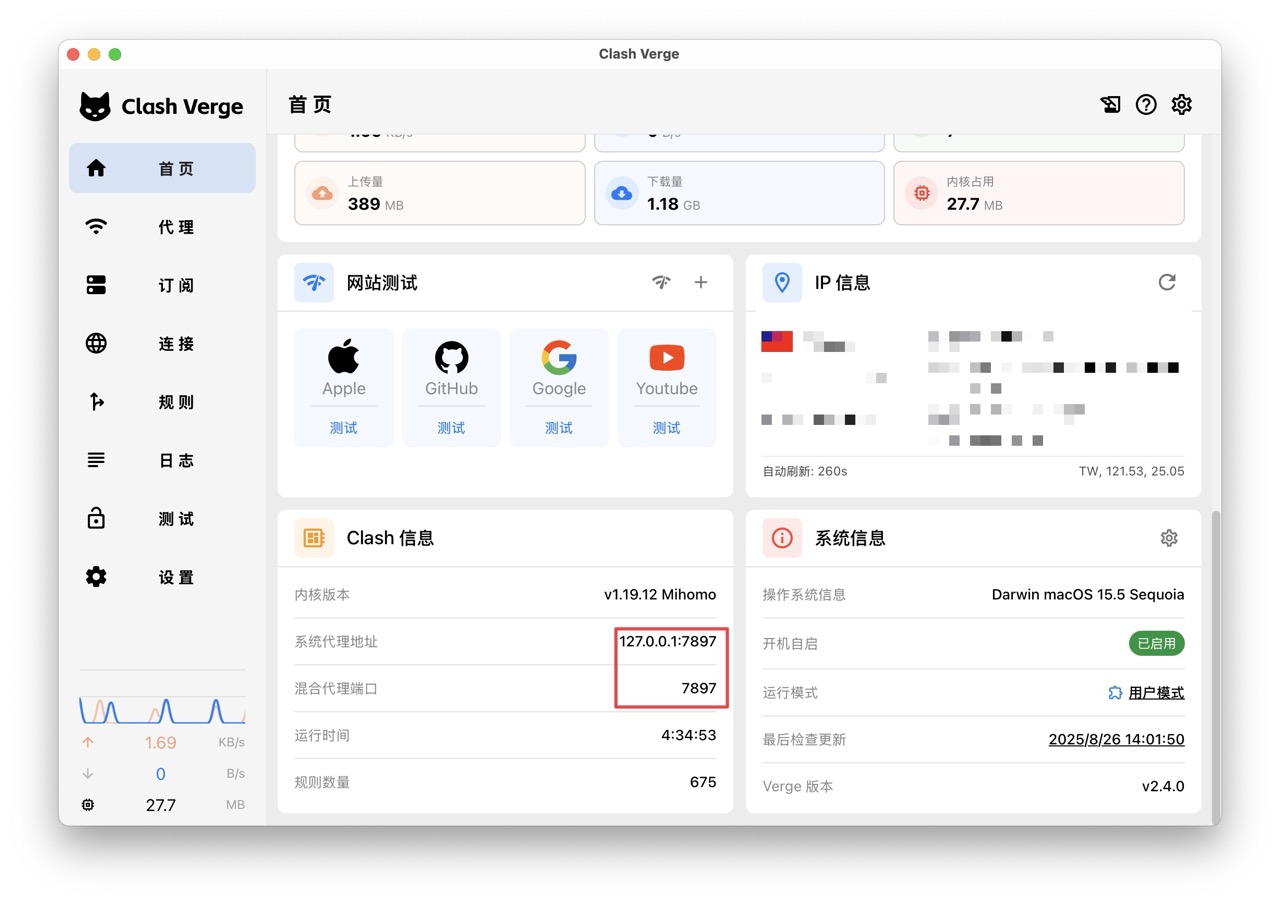Click the location pin IP 信息 icon
This screenshot has width=1280, height=903.
pos(782,283)
